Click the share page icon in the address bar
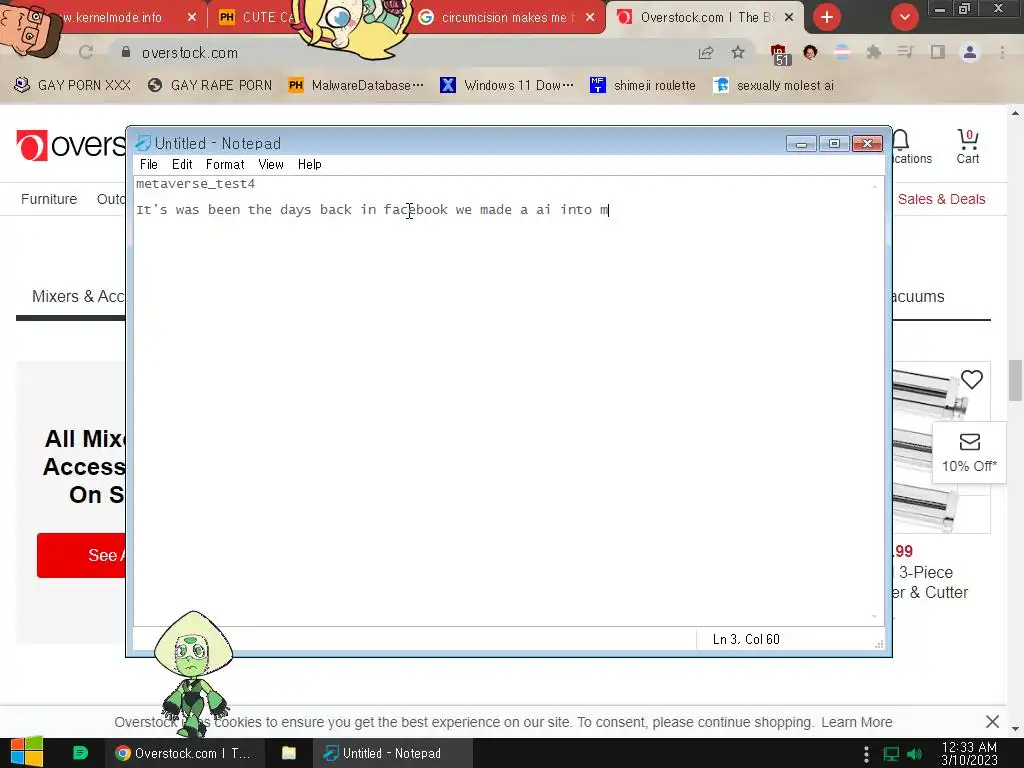Image resolution: width=1024 pixels, height=768 pixels. click(x=706, y=53)
